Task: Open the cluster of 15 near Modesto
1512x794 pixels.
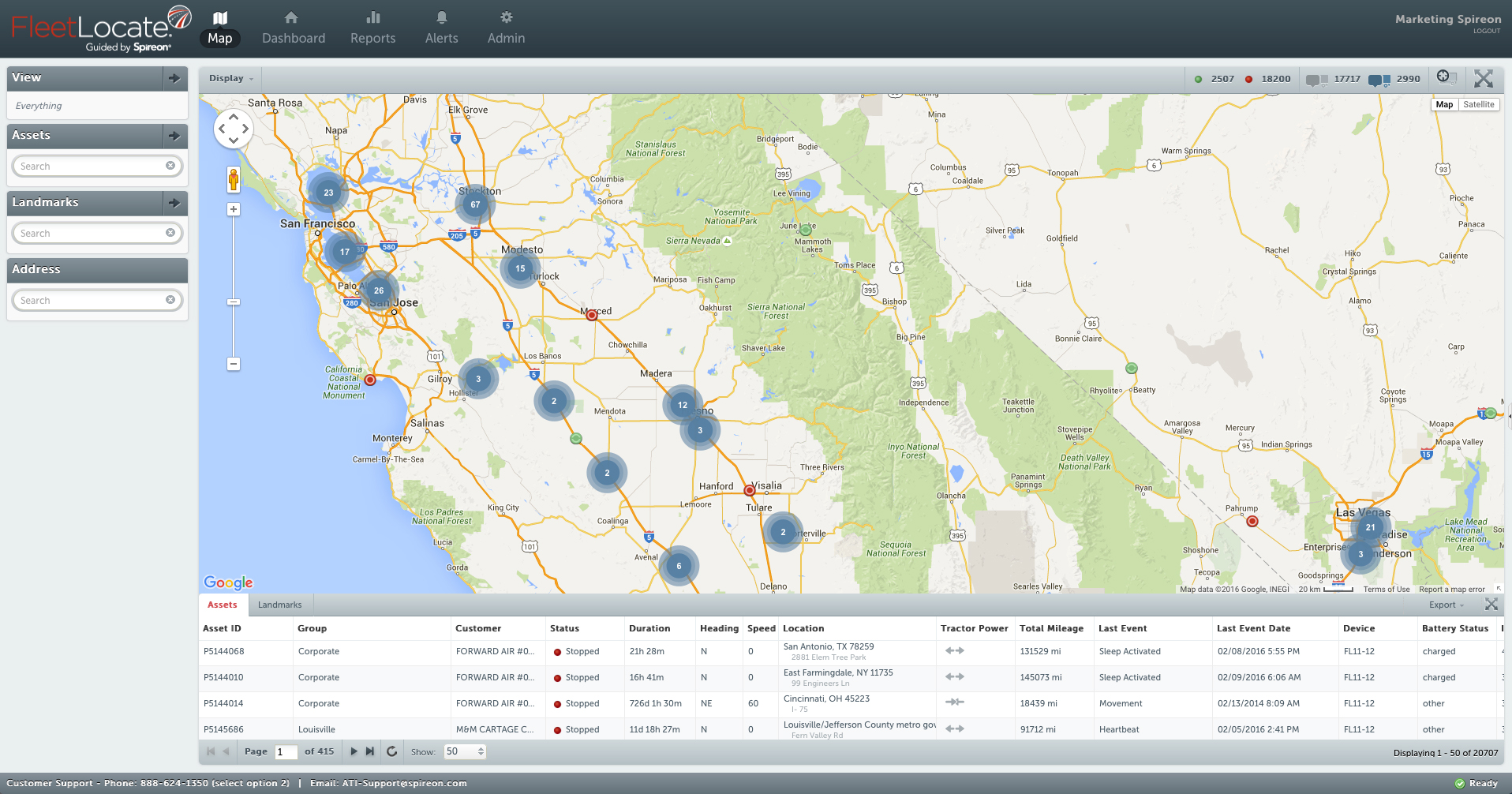Action: pos(520,268)
